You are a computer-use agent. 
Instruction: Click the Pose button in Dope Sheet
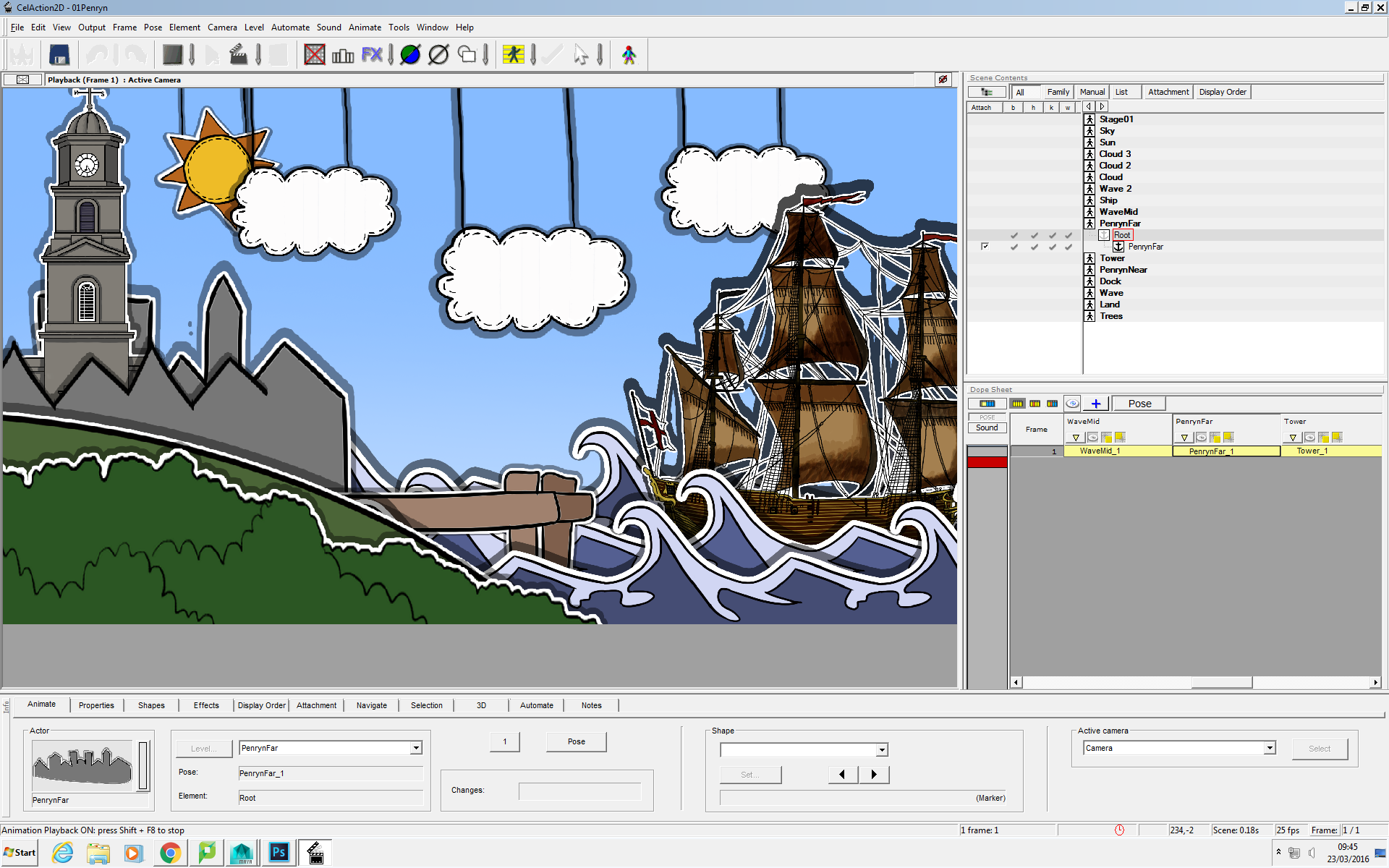1139,404
